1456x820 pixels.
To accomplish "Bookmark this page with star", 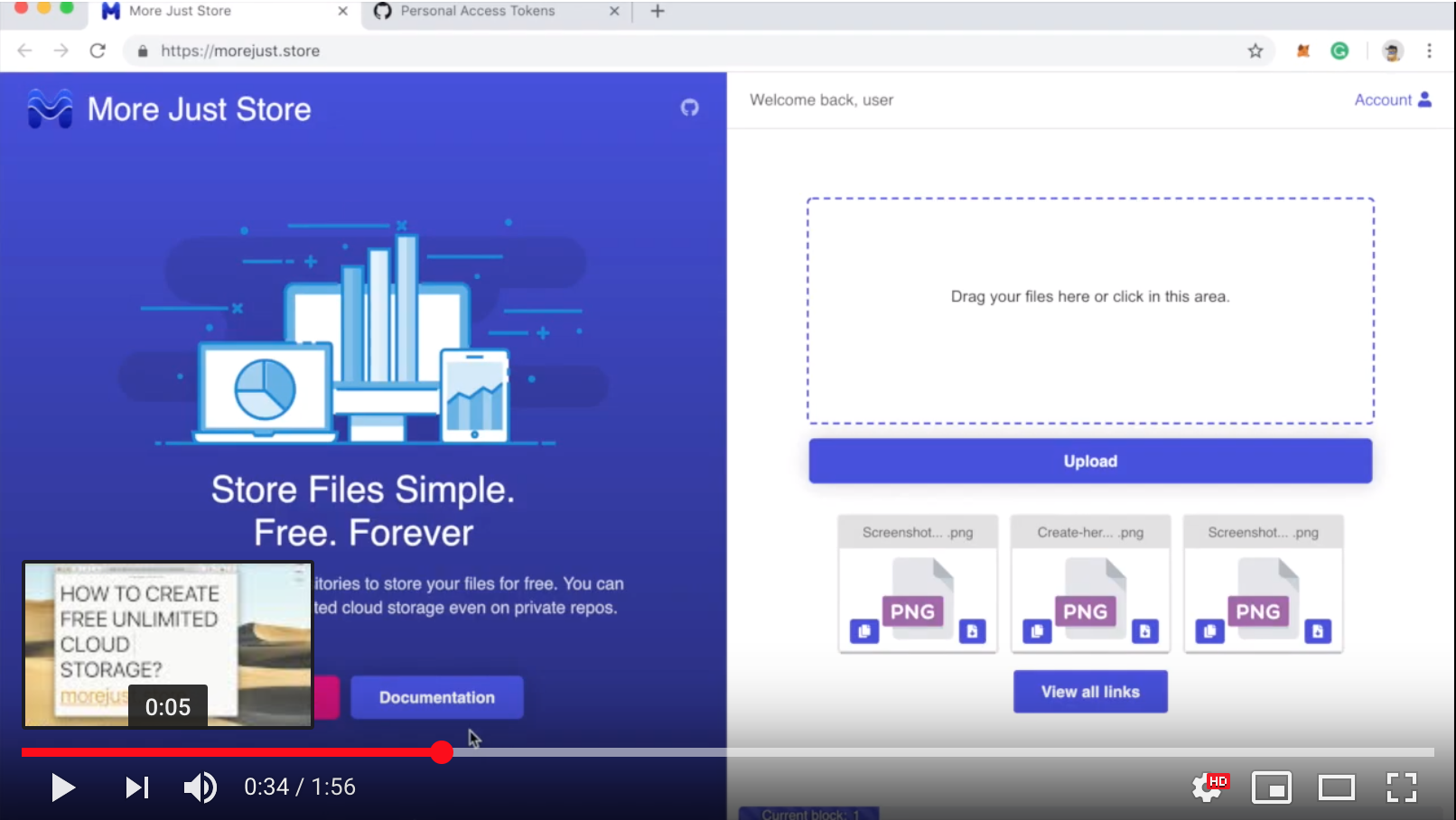I will point(1255,51).
